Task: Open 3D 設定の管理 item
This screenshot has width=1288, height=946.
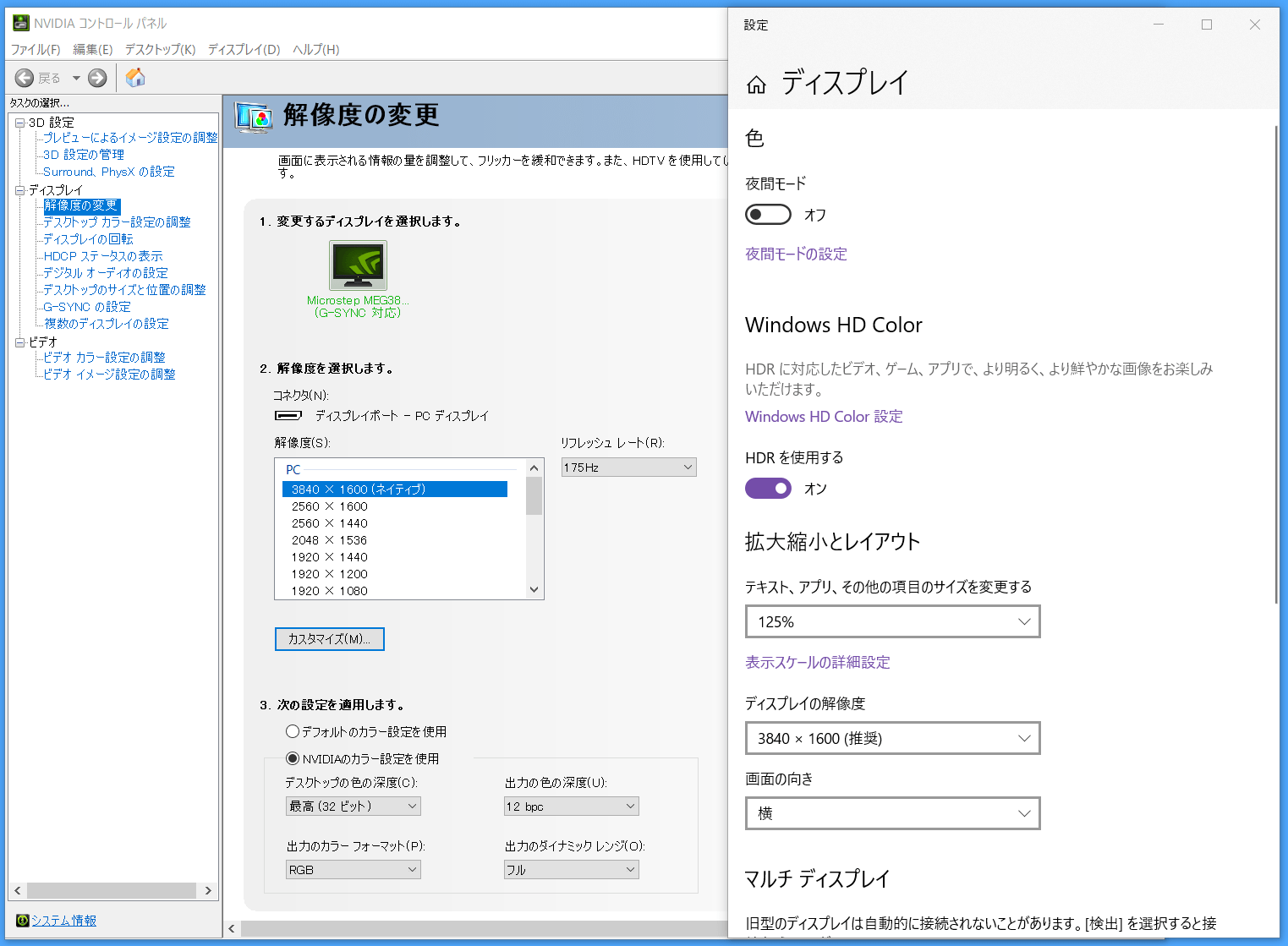Action: click(x=84, y=155)
